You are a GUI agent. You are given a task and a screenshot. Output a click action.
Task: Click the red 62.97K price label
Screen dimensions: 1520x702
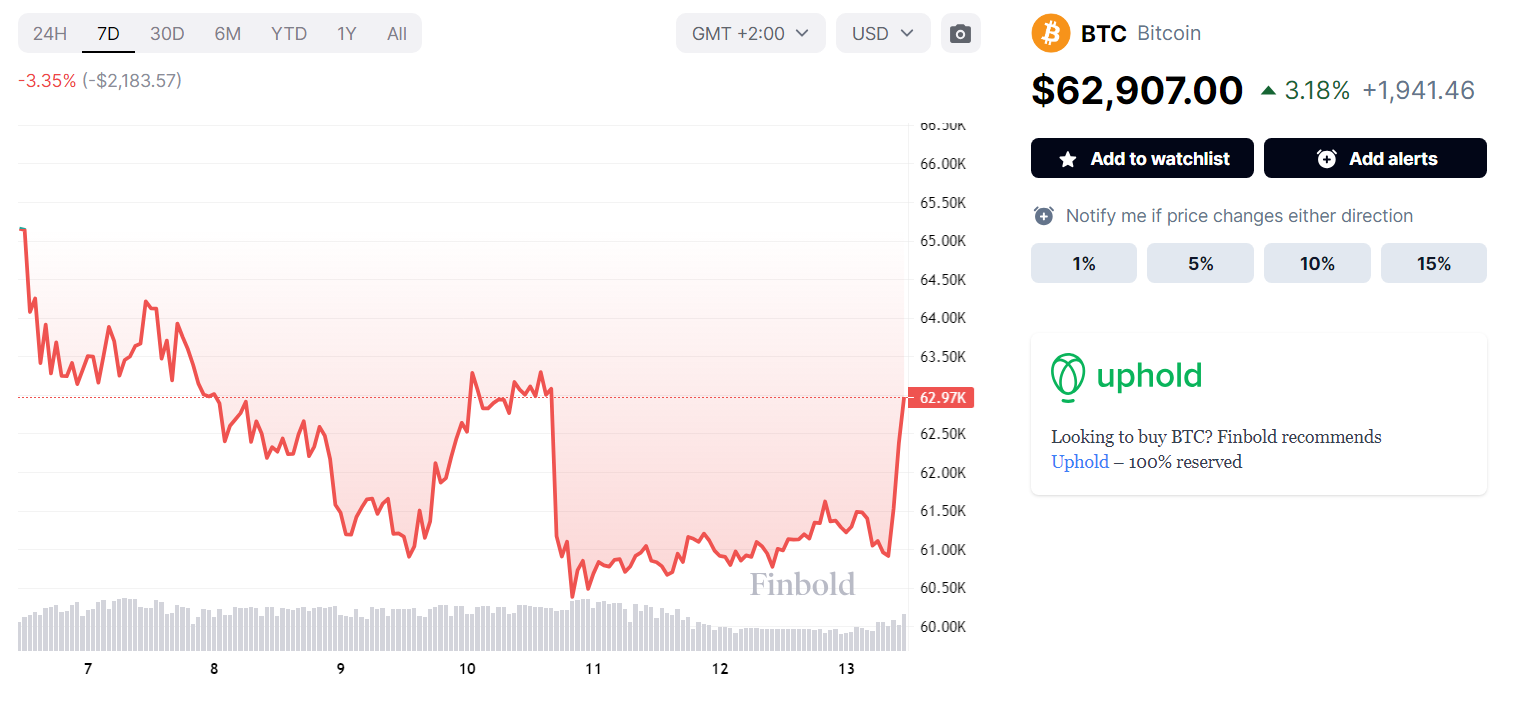[943, 398]
